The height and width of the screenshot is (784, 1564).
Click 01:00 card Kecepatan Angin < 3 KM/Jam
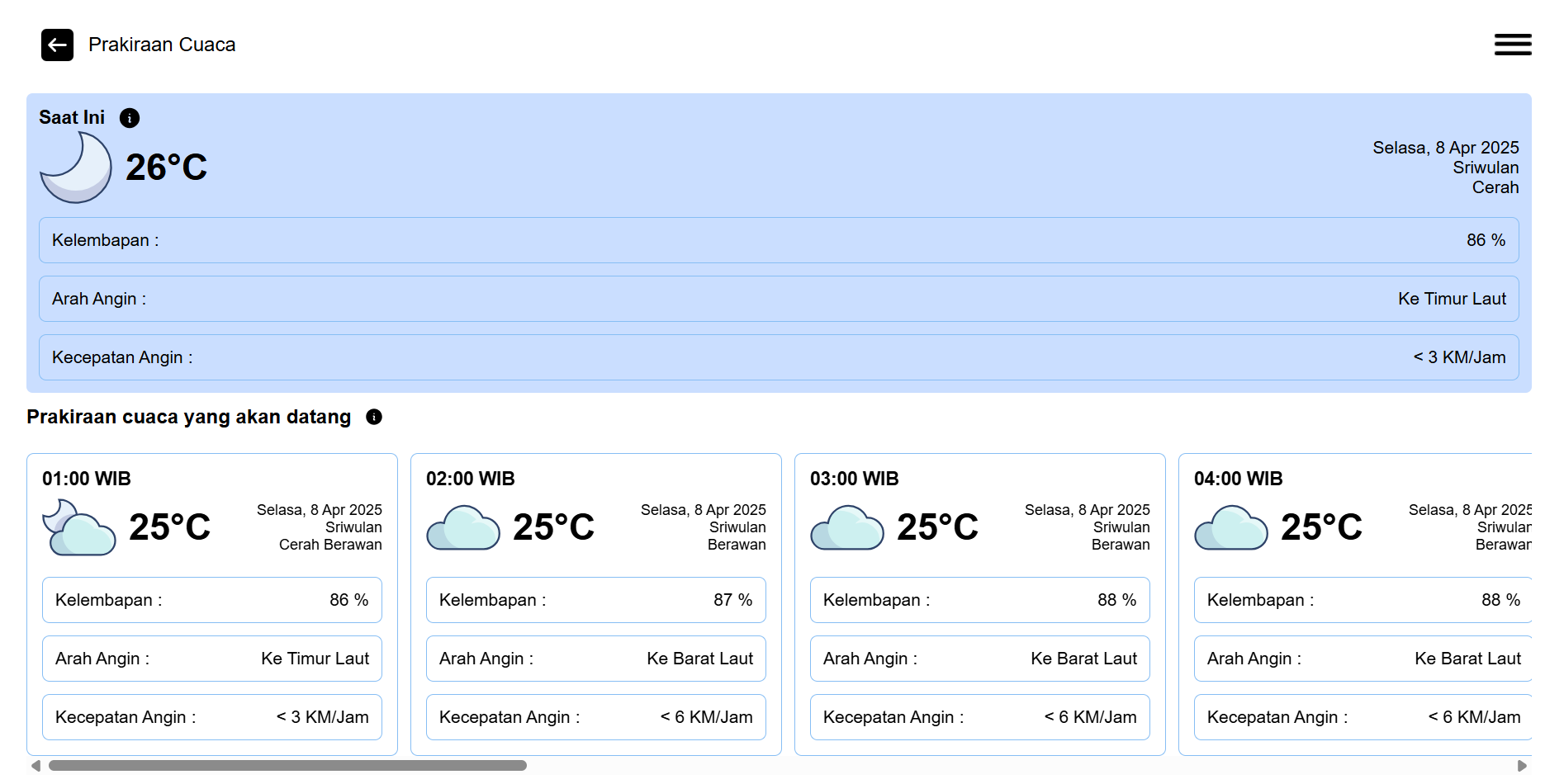(212, 717)
